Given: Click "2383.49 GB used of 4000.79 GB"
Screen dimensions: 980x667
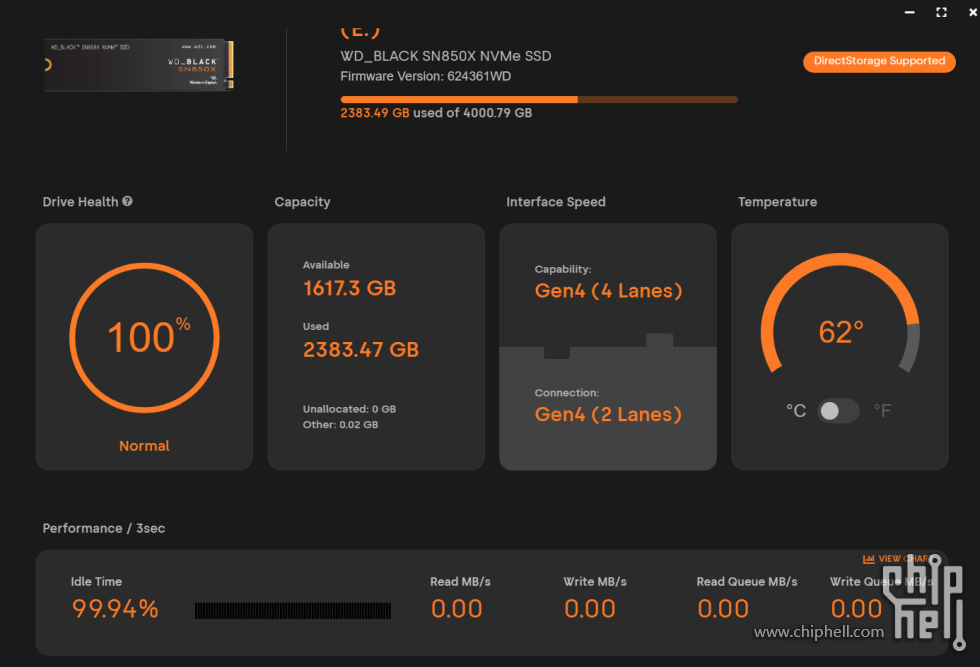Looking at the screenshot, I should [x=436, y=113].
